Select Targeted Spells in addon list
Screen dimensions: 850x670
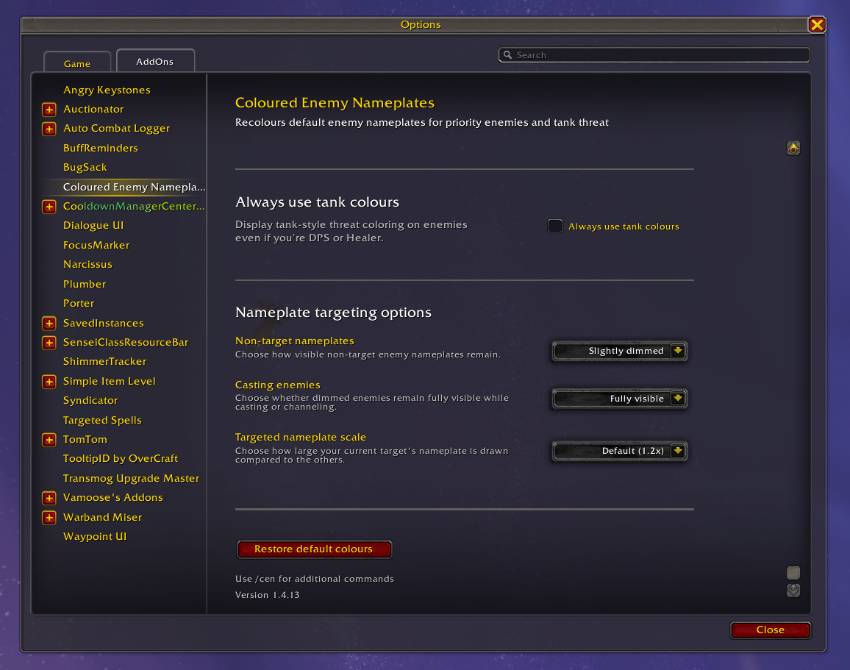click(102, 420)
